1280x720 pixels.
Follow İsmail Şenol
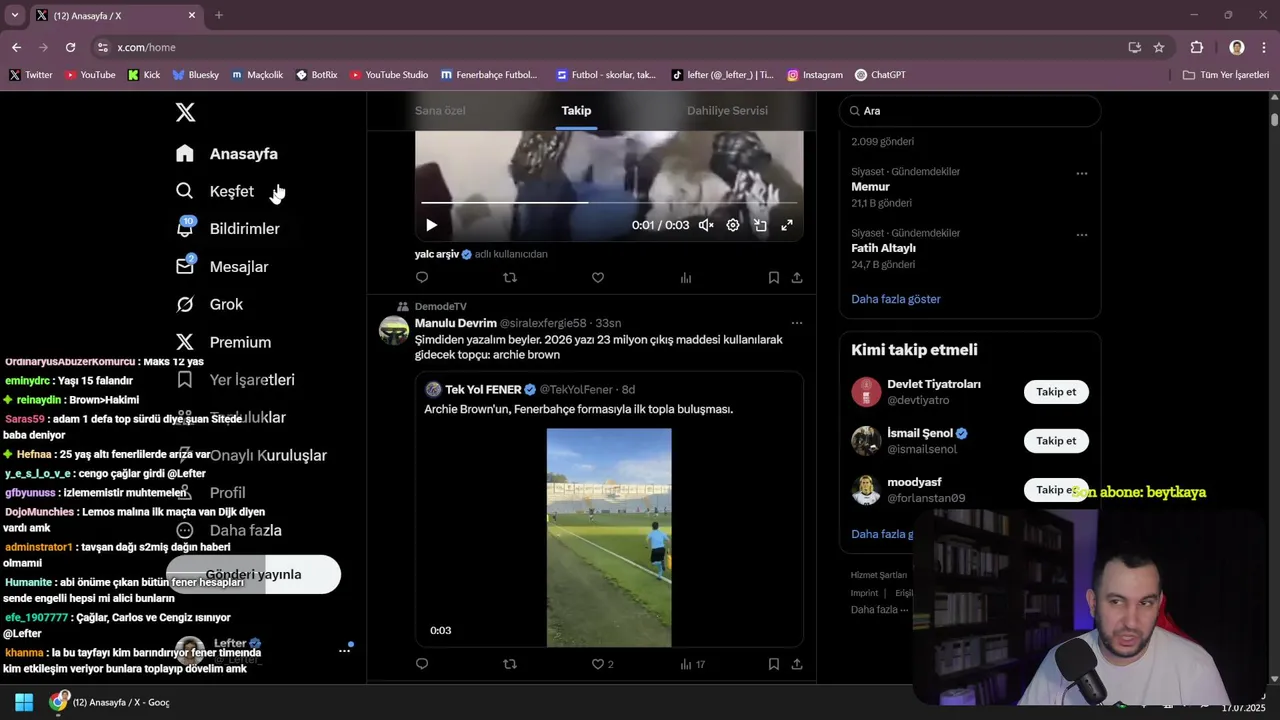pos(1056,441)
